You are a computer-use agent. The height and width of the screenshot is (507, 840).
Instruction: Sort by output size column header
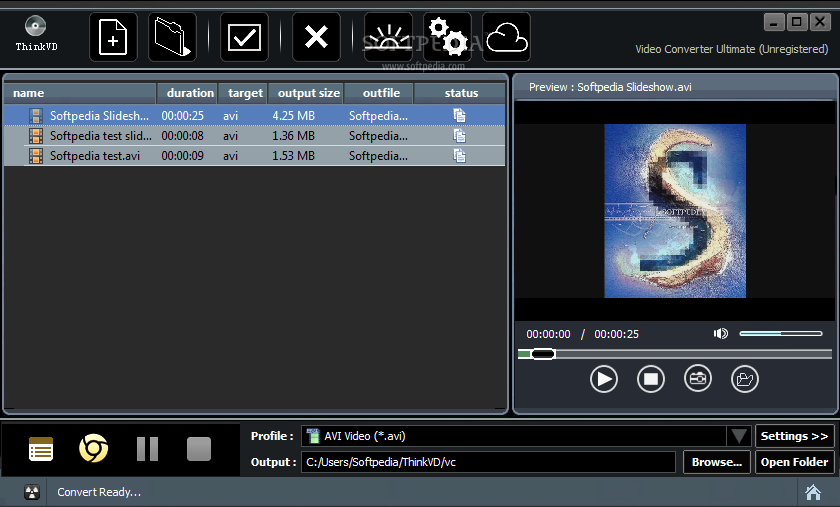[306, 93]
